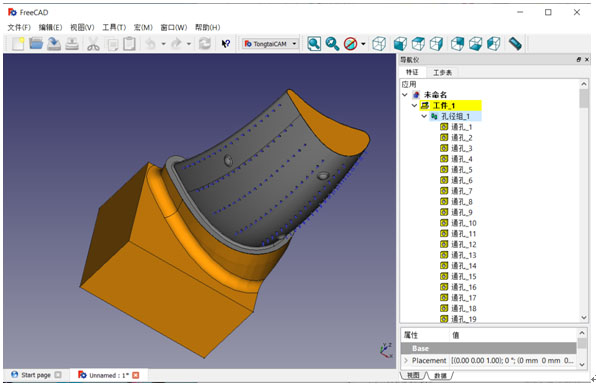This screenshot has height=385, width=596.
Task: Select 通孔_10 in the tree
Action: (x=463, y=223)
